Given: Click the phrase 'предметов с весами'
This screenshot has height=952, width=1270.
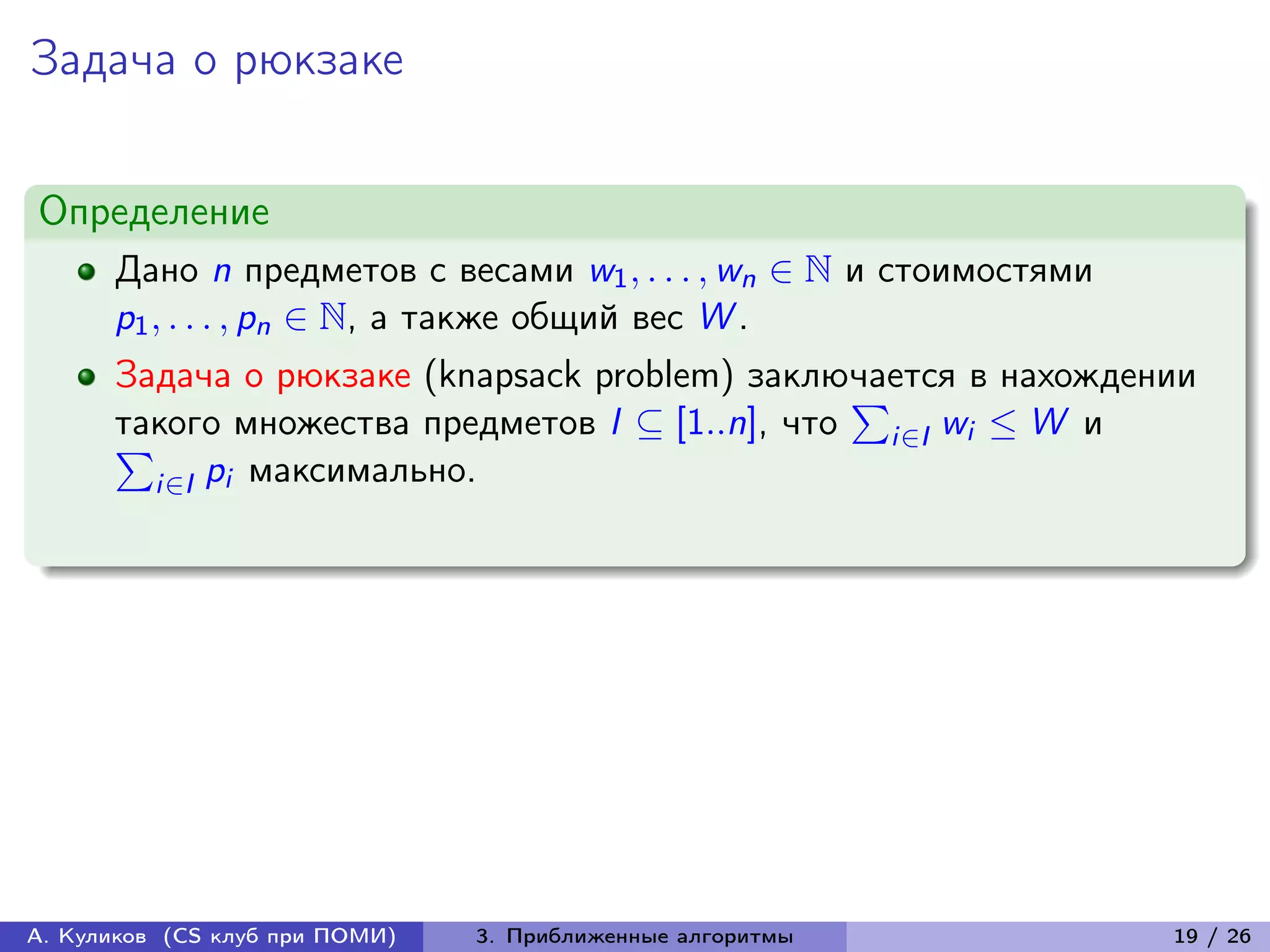Looking at the screenshot, I should tap(409, 271).
